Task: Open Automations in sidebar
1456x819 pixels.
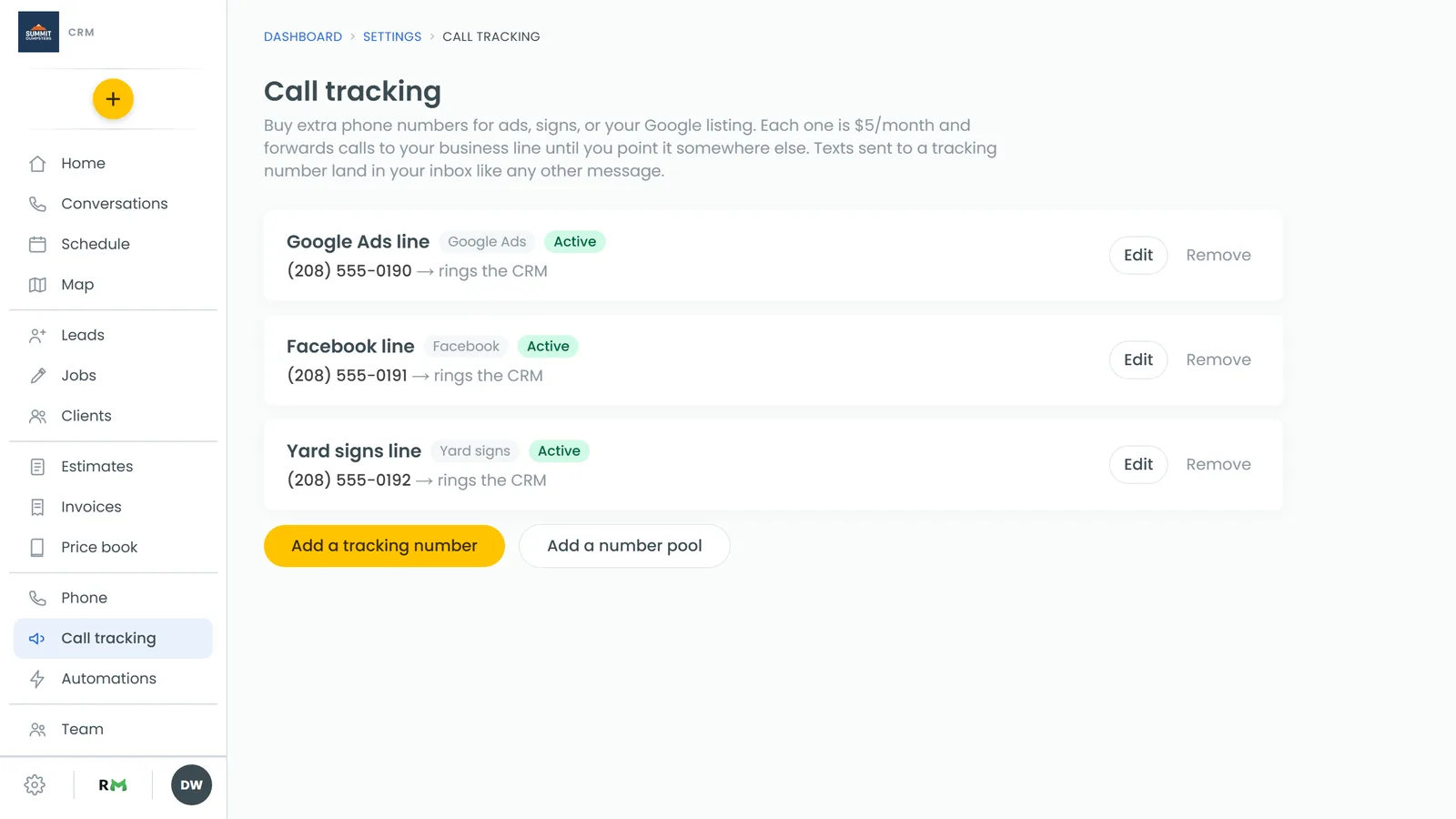Action: pyautogui.click(x=113, y=679)
